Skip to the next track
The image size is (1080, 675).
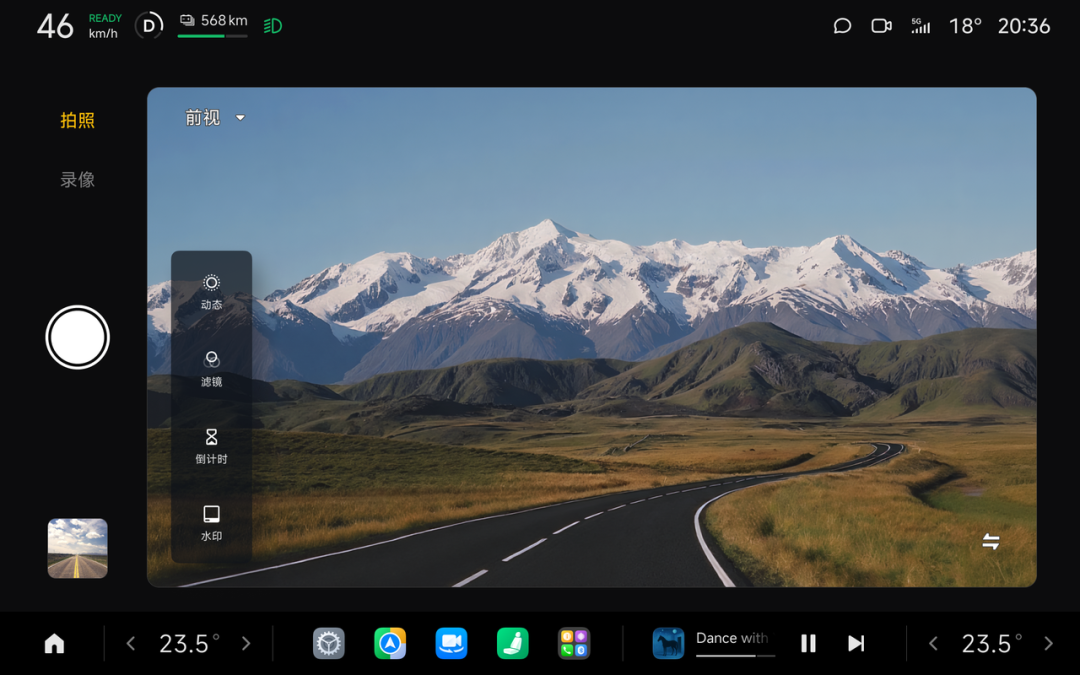(x=856, y=643)
